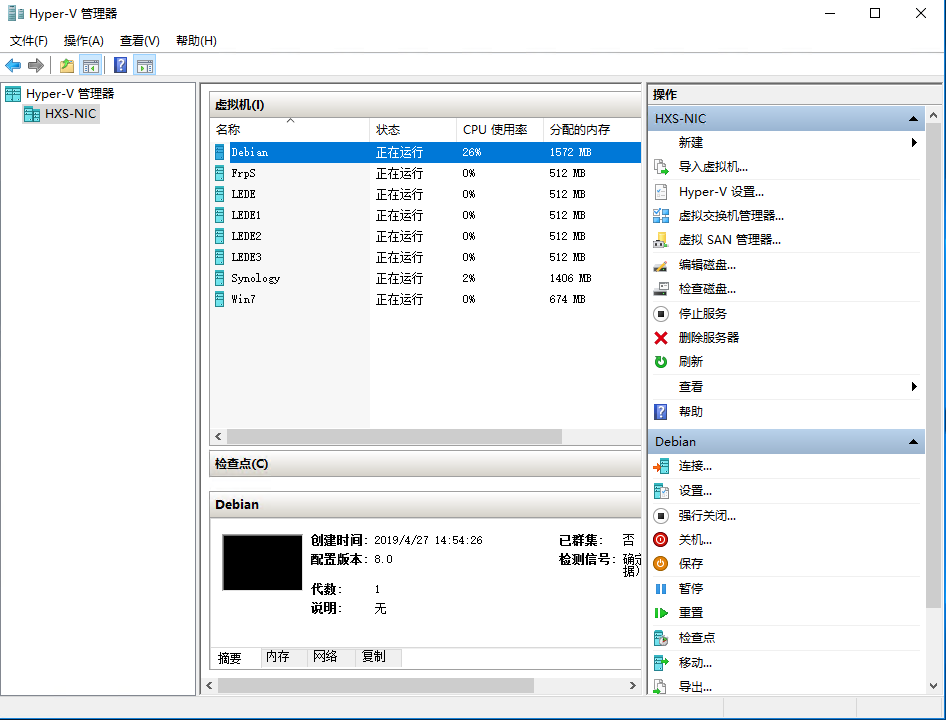Click the Back arrow toolbar icon

point(13,65)
